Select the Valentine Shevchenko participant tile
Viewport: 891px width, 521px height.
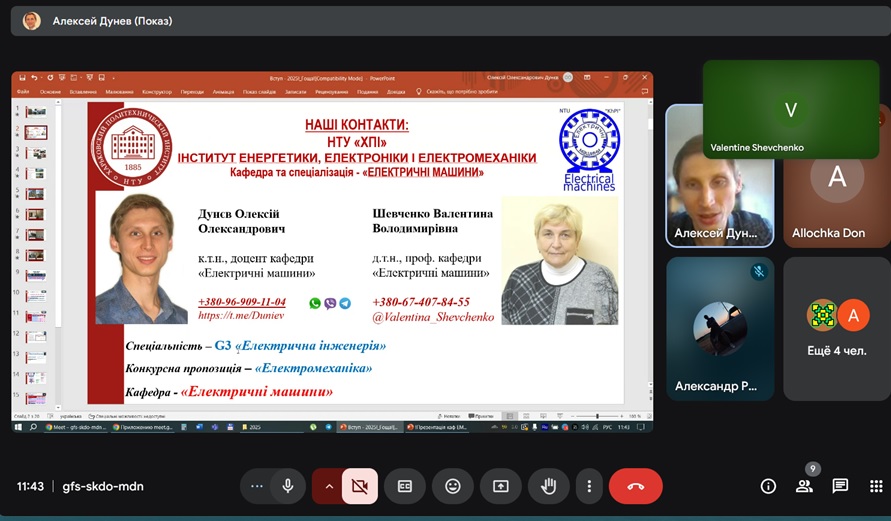(x=790, y=109)
